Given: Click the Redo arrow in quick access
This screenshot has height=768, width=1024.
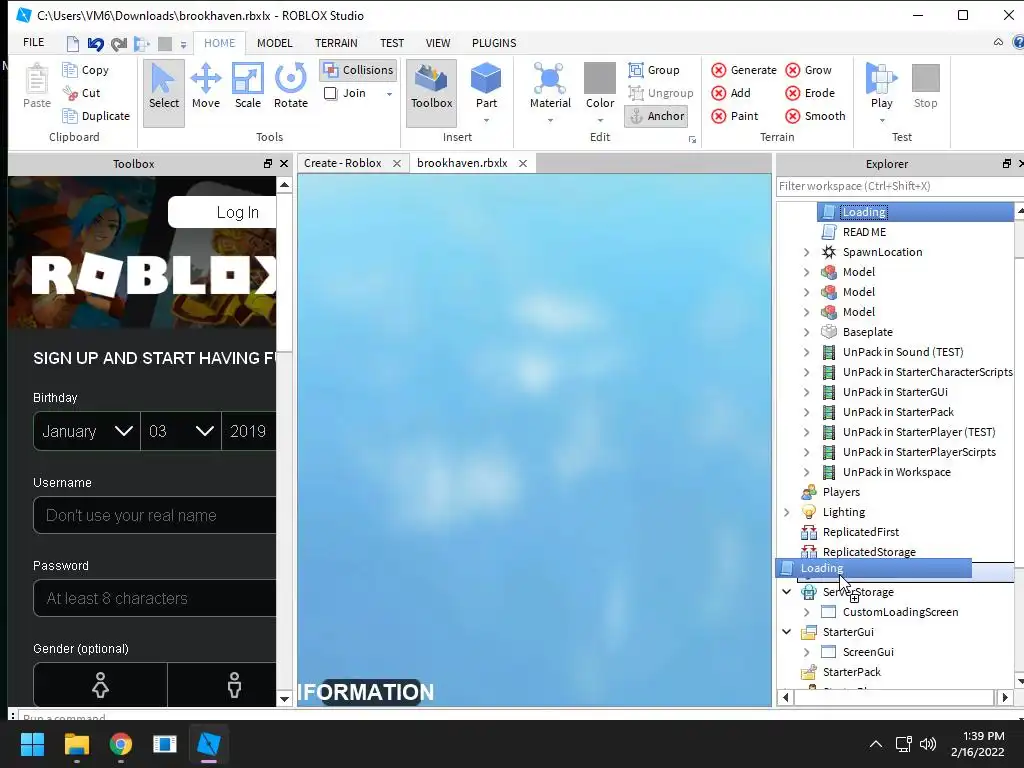Looking at the screenshot, I should click(x=119, y=44).
